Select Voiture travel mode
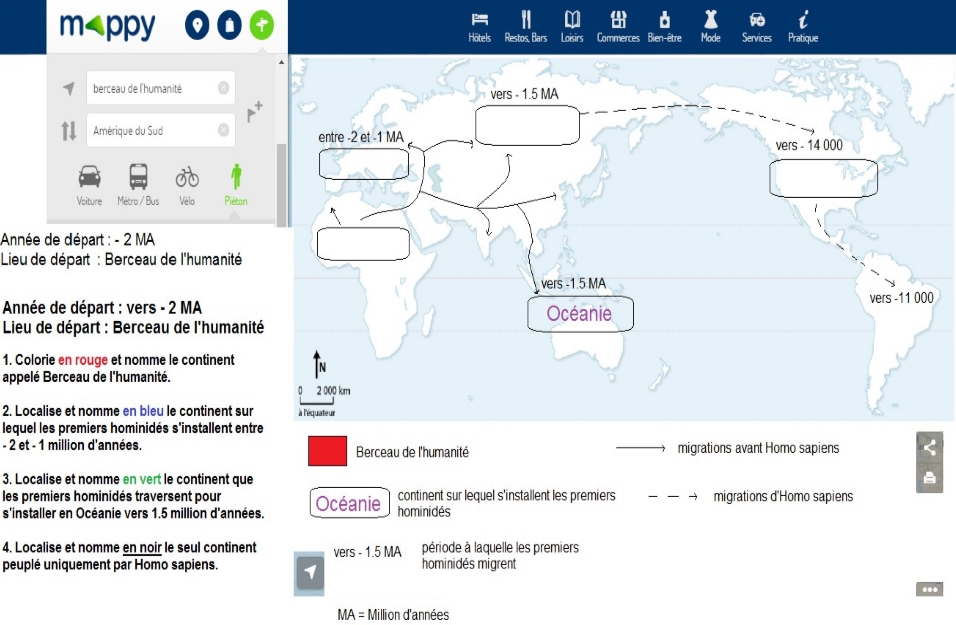 point(89,185)
